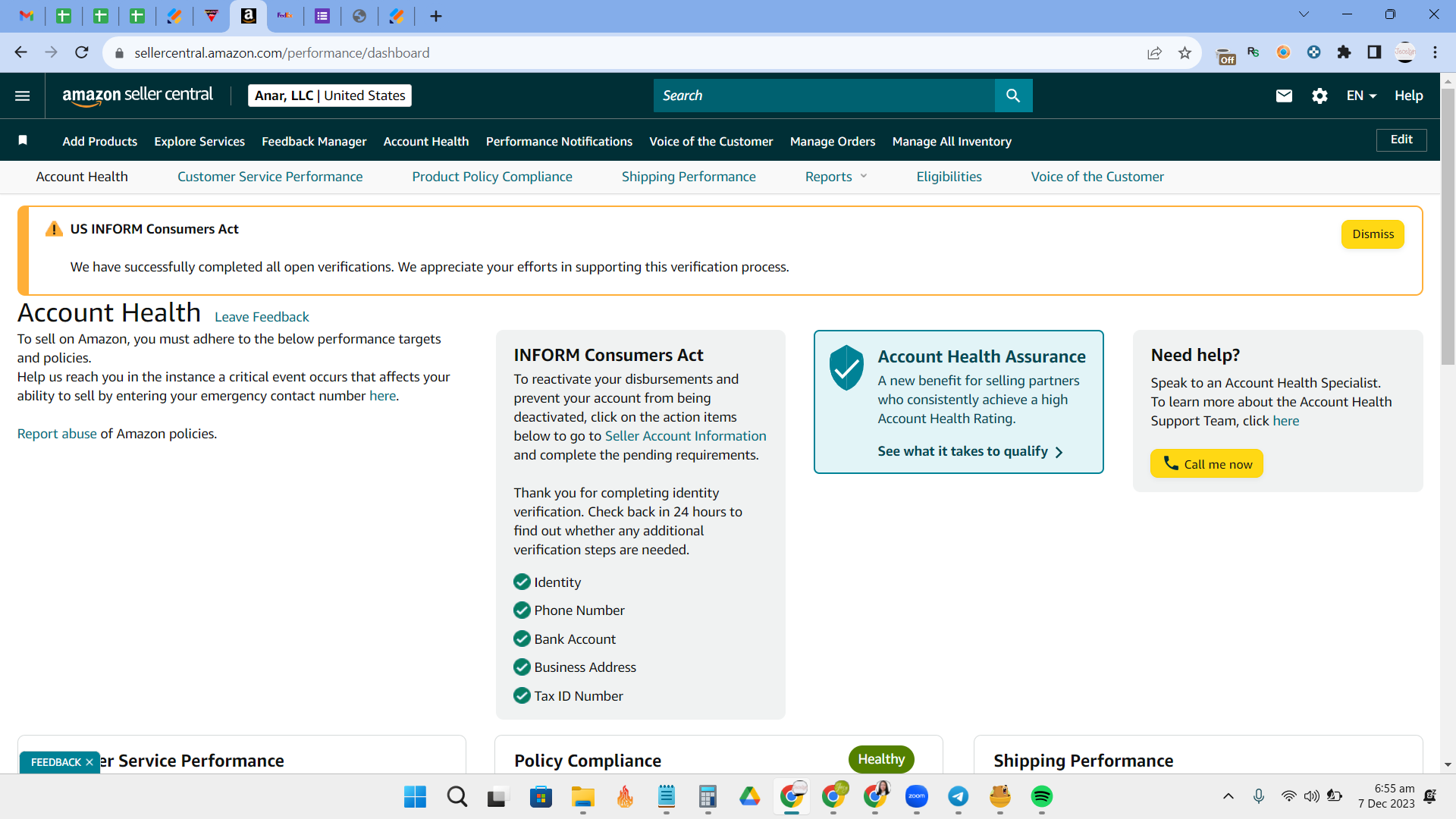Image resolution: width=1456 pixels, height=819 pixels.
Task: Click the Report abuse link
Action: (x=57, y=434)
